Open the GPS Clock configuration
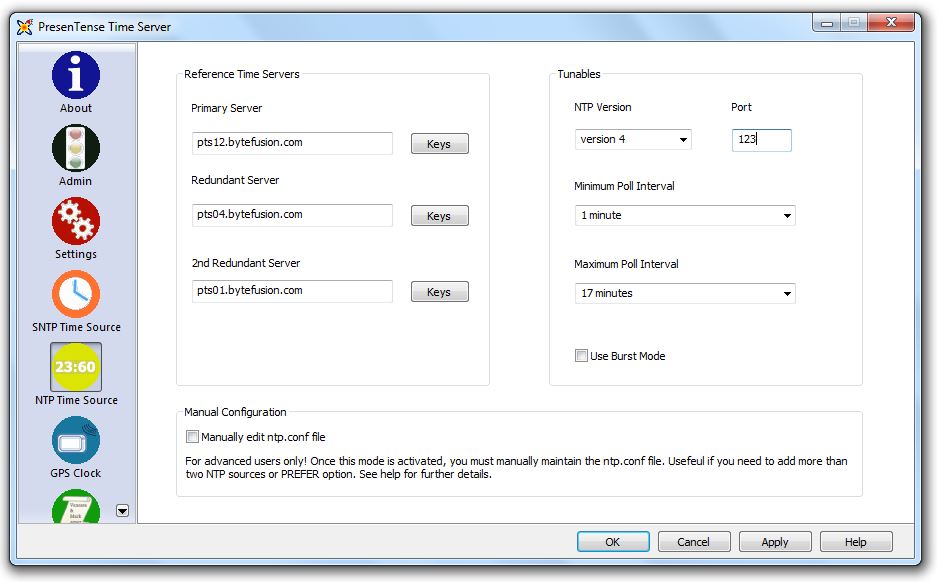The image size is (937, 582). point(75,440)
